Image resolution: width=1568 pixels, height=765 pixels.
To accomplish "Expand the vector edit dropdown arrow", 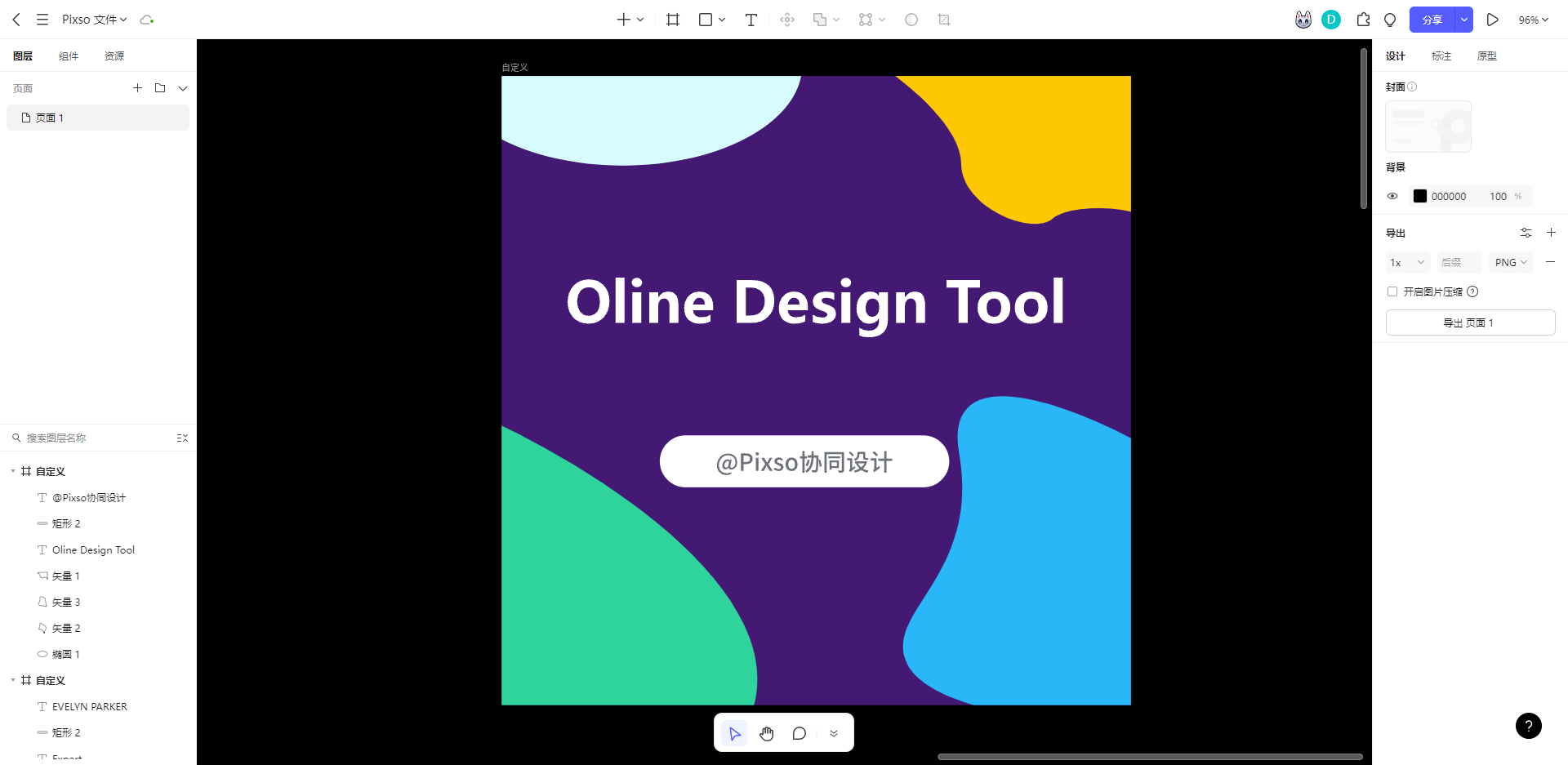I will [x=882, y=20].
